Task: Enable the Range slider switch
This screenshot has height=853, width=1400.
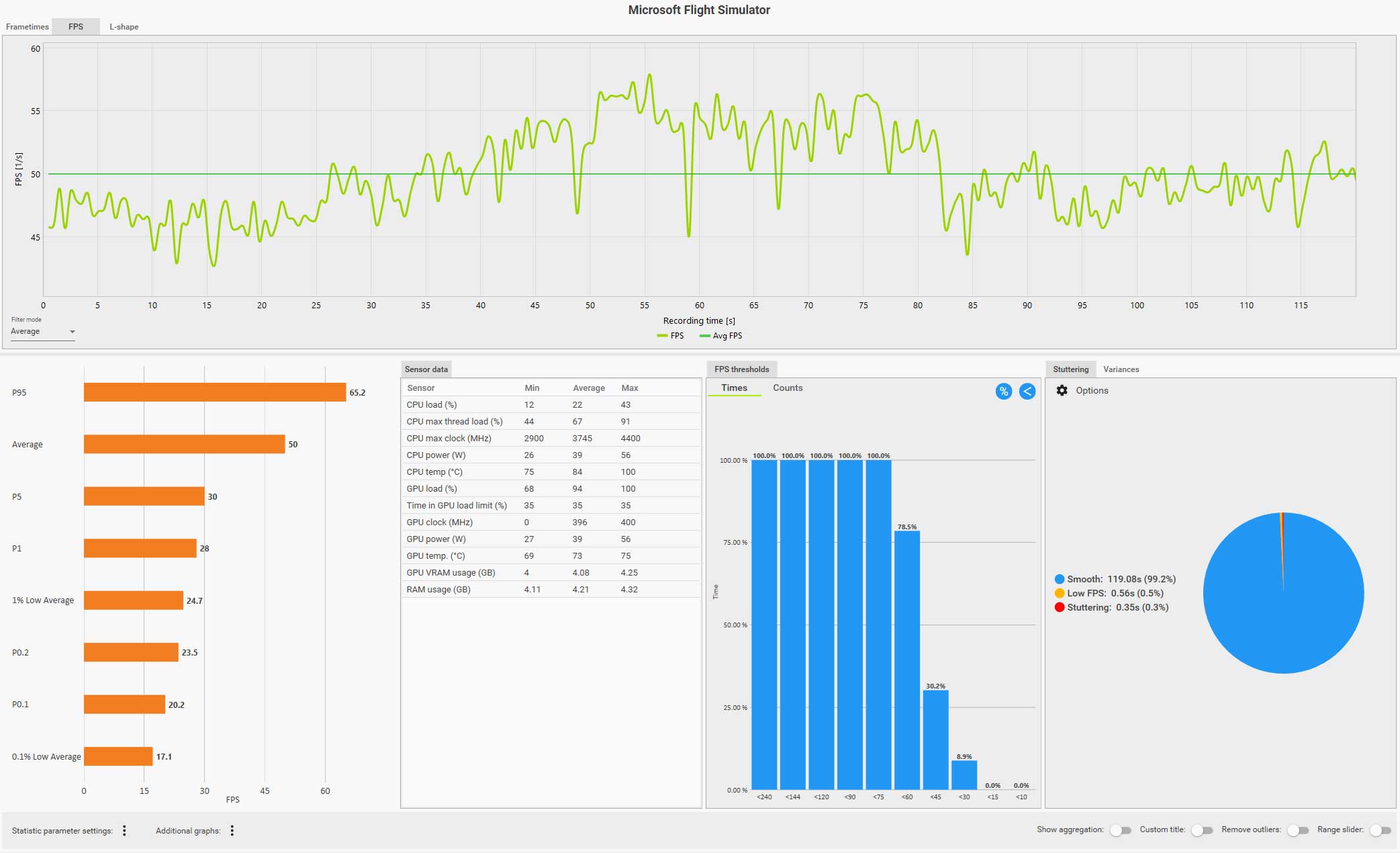Action: pyautogui.click(x=1379, y=830)
